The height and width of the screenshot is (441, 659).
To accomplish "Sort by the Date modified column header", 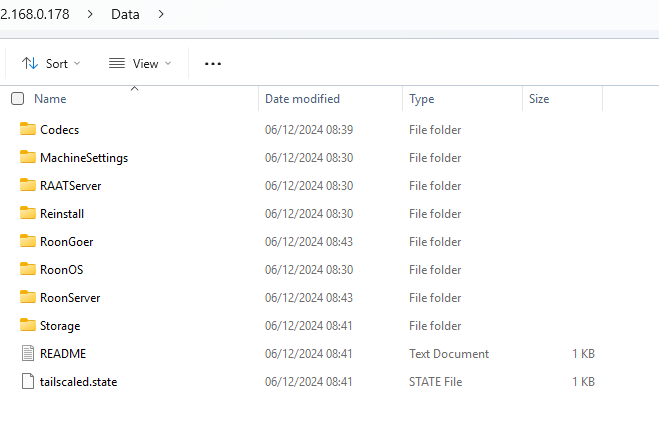I will (302, 99).
